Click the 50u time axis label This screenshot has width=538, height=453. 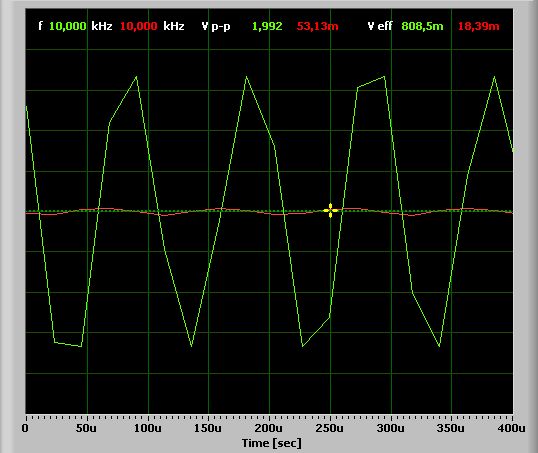click(86, 428)
